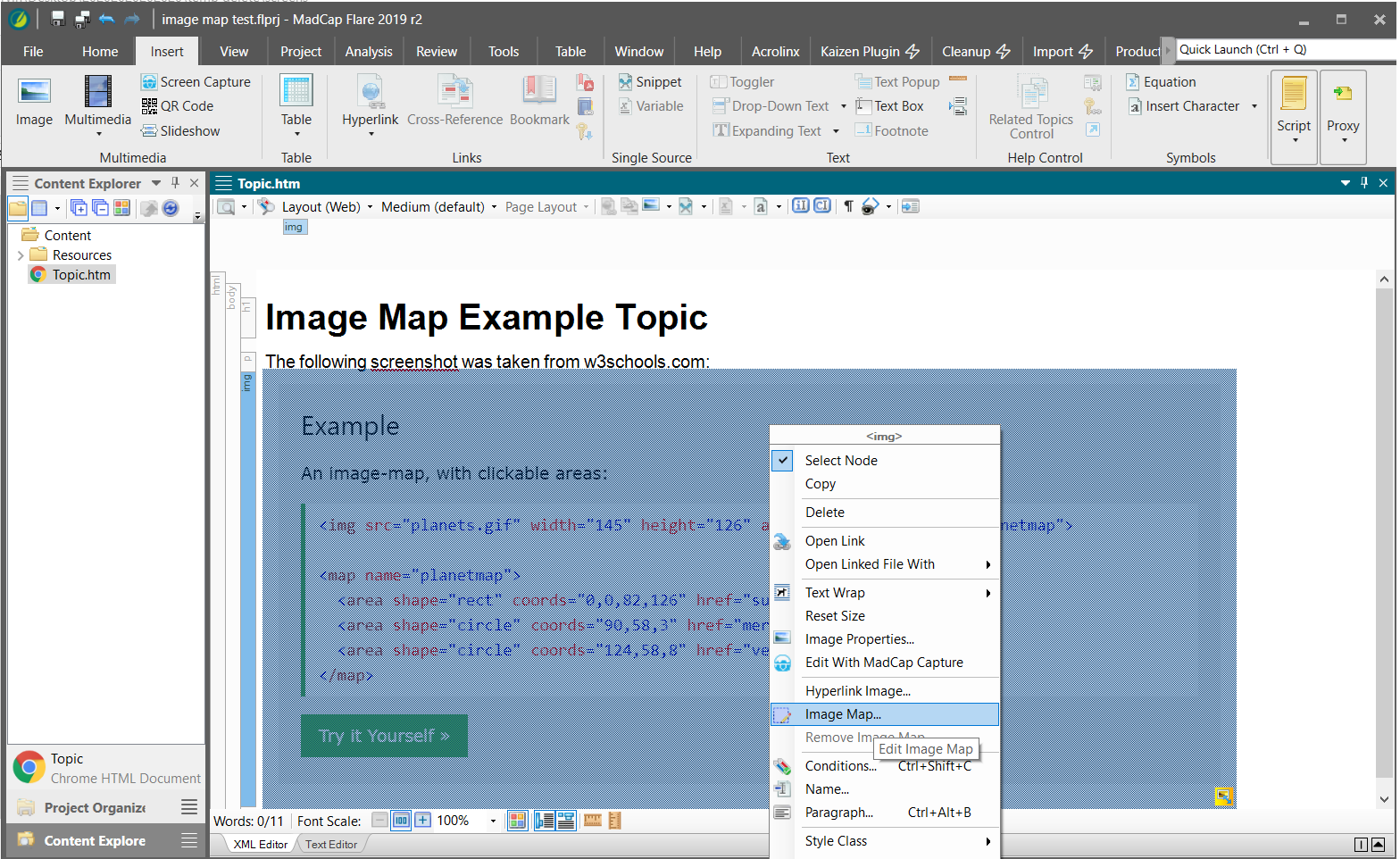
Task: Choose Image Properties... from the context menu
Action: 884,638
